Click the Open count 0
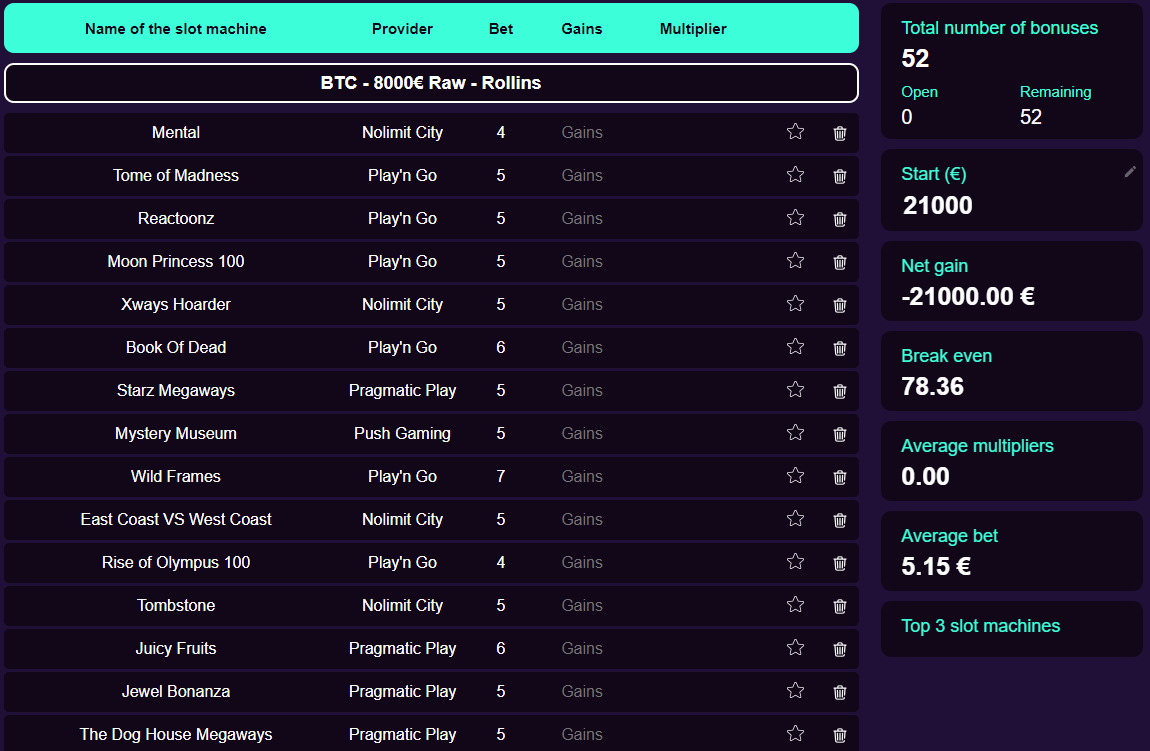Screen dimensions: 1150x751 click(907, 117)
